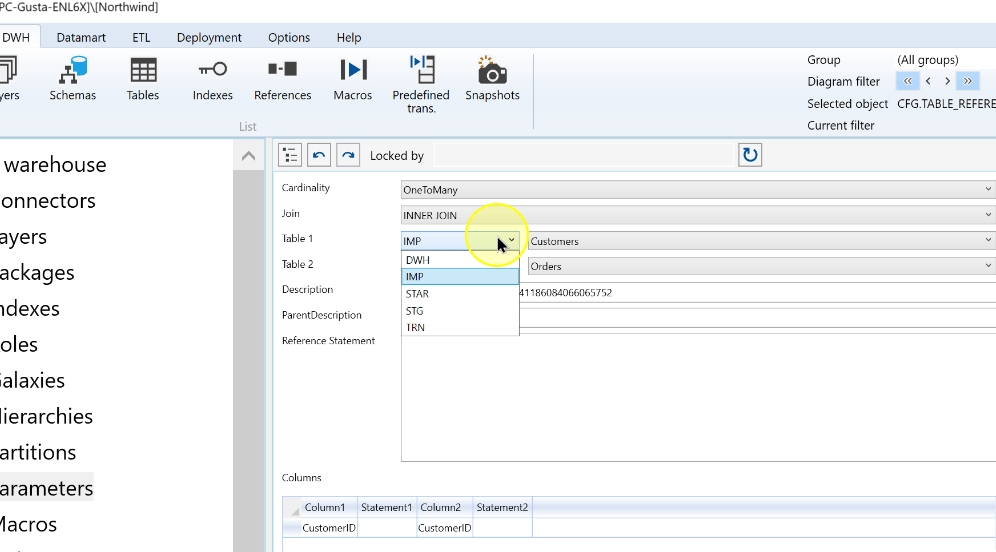Click the undo arrow button
Image resolution: width=996 pixels, height=552 pixels.
pyautogui.click(x=319, y=155)
